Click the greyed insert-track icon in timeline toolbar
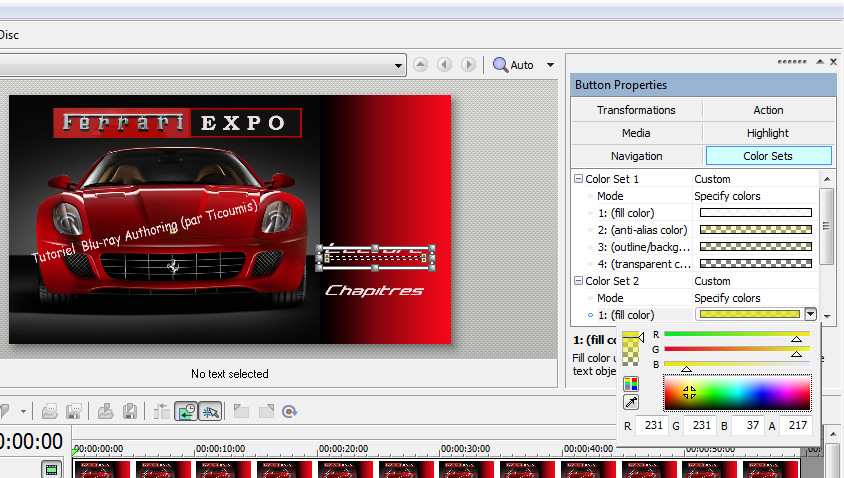Image resolution: width=844 pixels, height=478 pixels. (x=161, y=412)
